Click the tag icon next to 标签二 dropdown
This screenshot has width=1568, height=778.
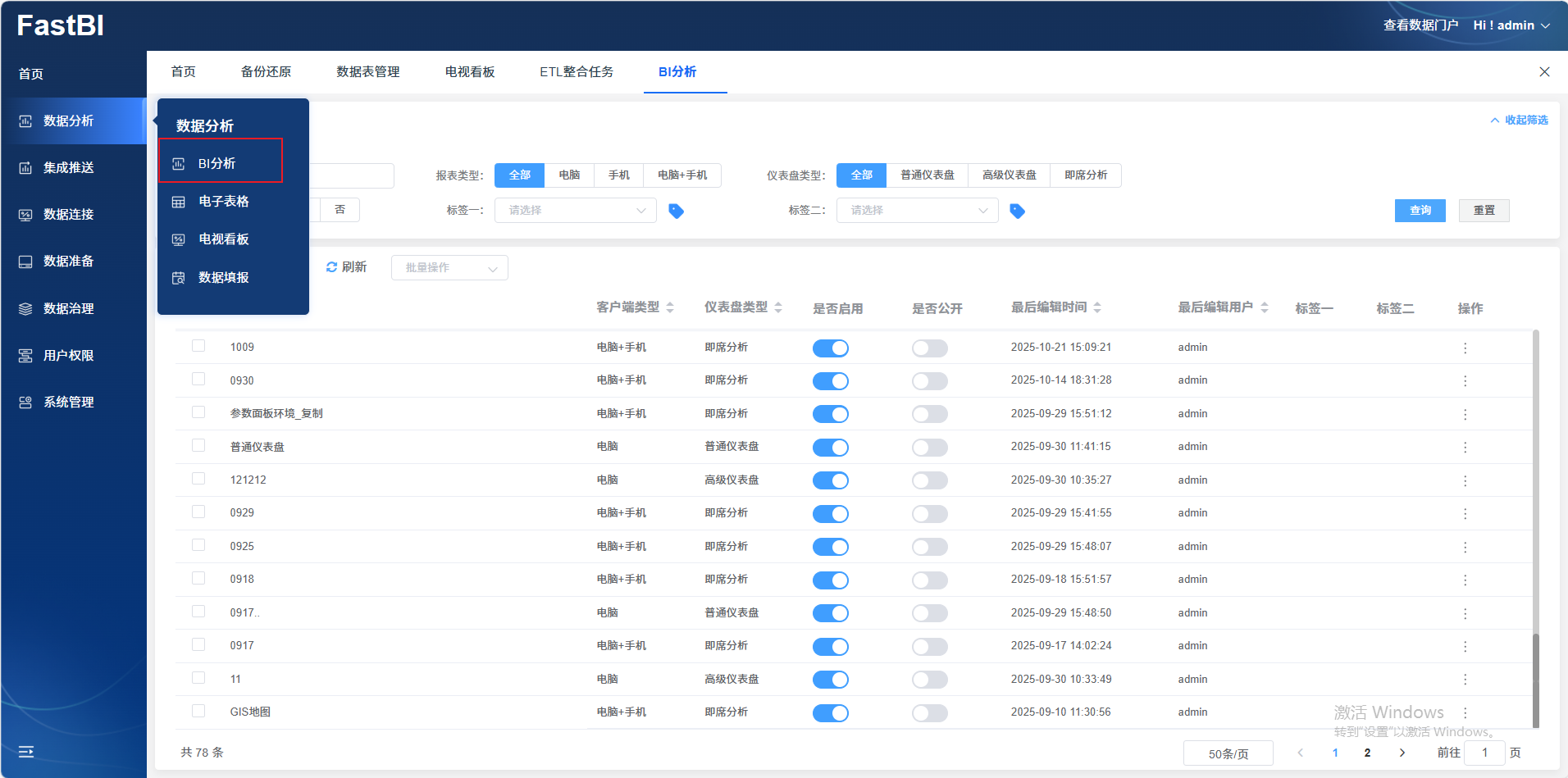1017,211
